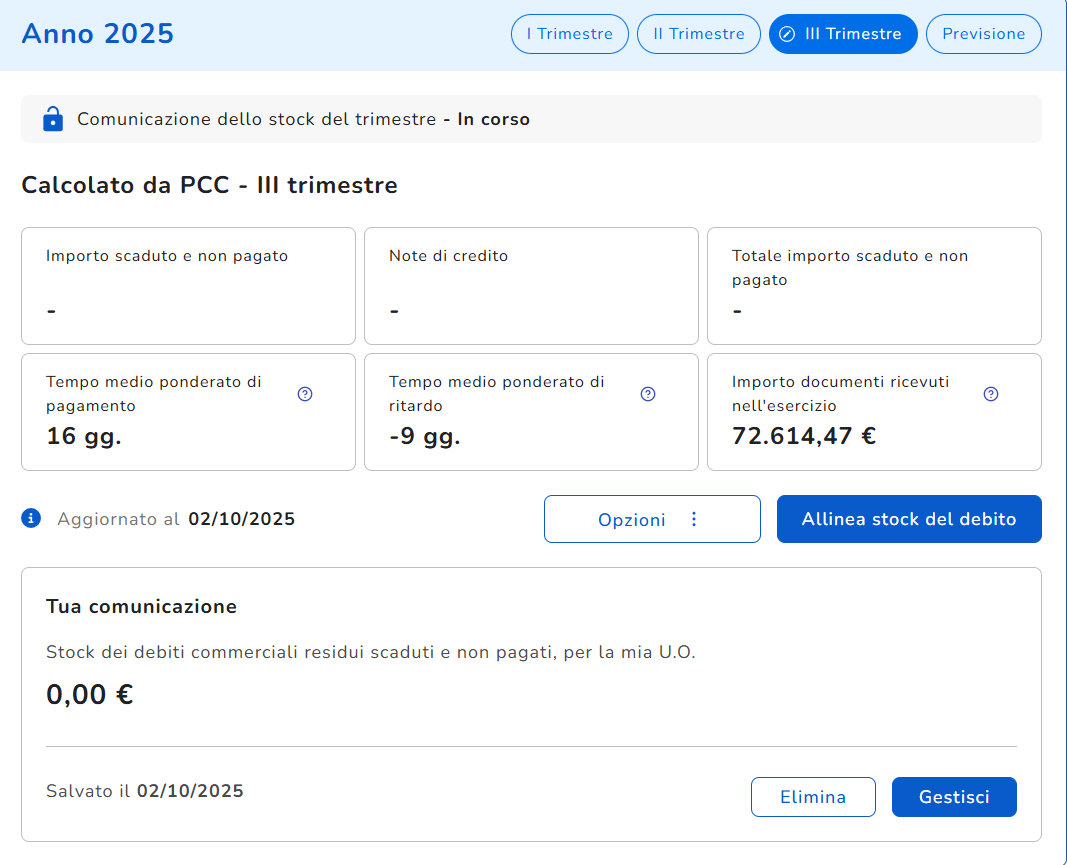Open help for Tempo medio ponderato di ritardo
The height and width of the screenshot is (865, 1067).
pyautogui.click(x=648, y=394)
